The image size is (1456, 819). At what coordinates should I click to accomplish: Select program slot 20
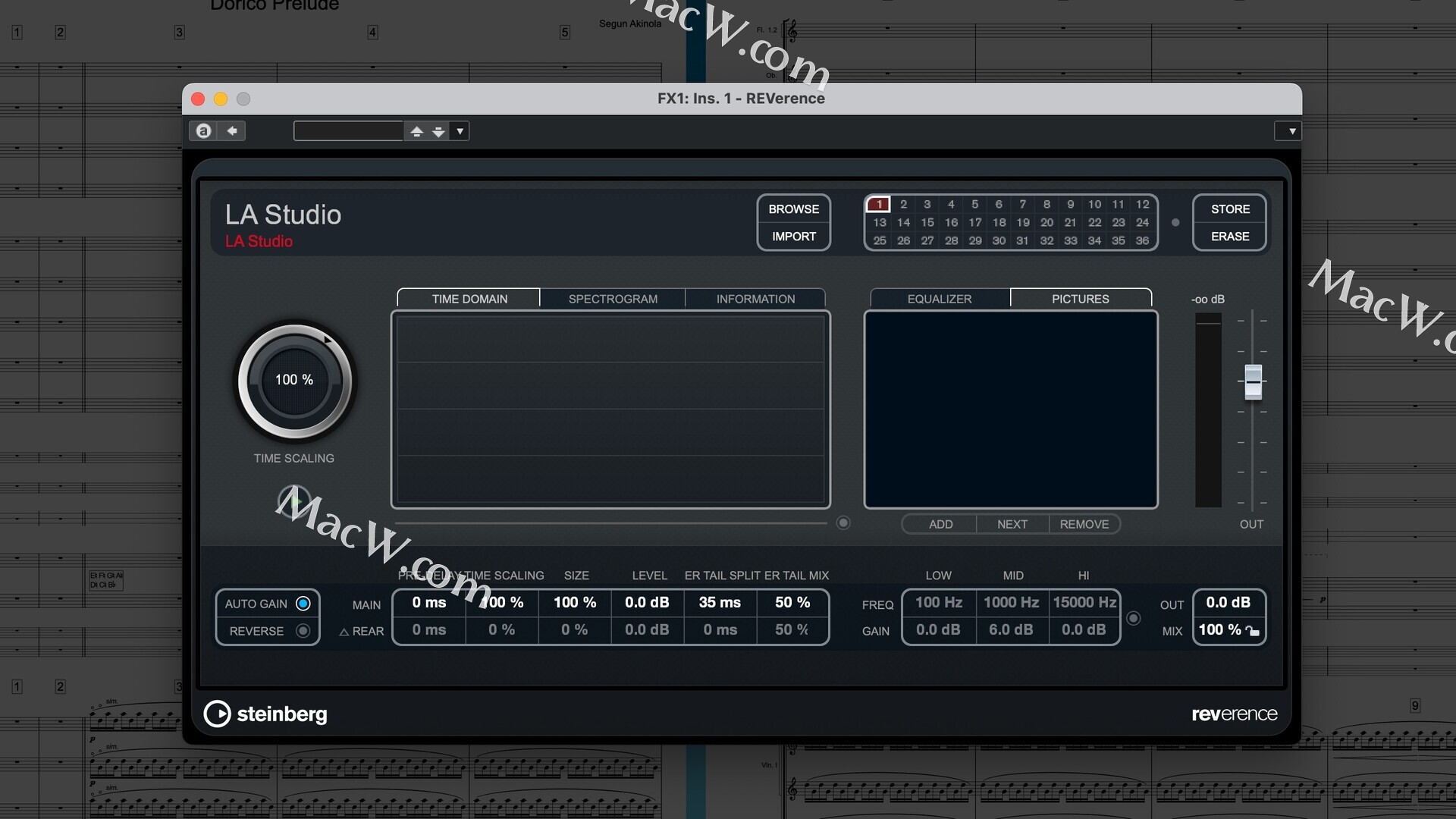pyautogui.click(x=1046, y=222)
